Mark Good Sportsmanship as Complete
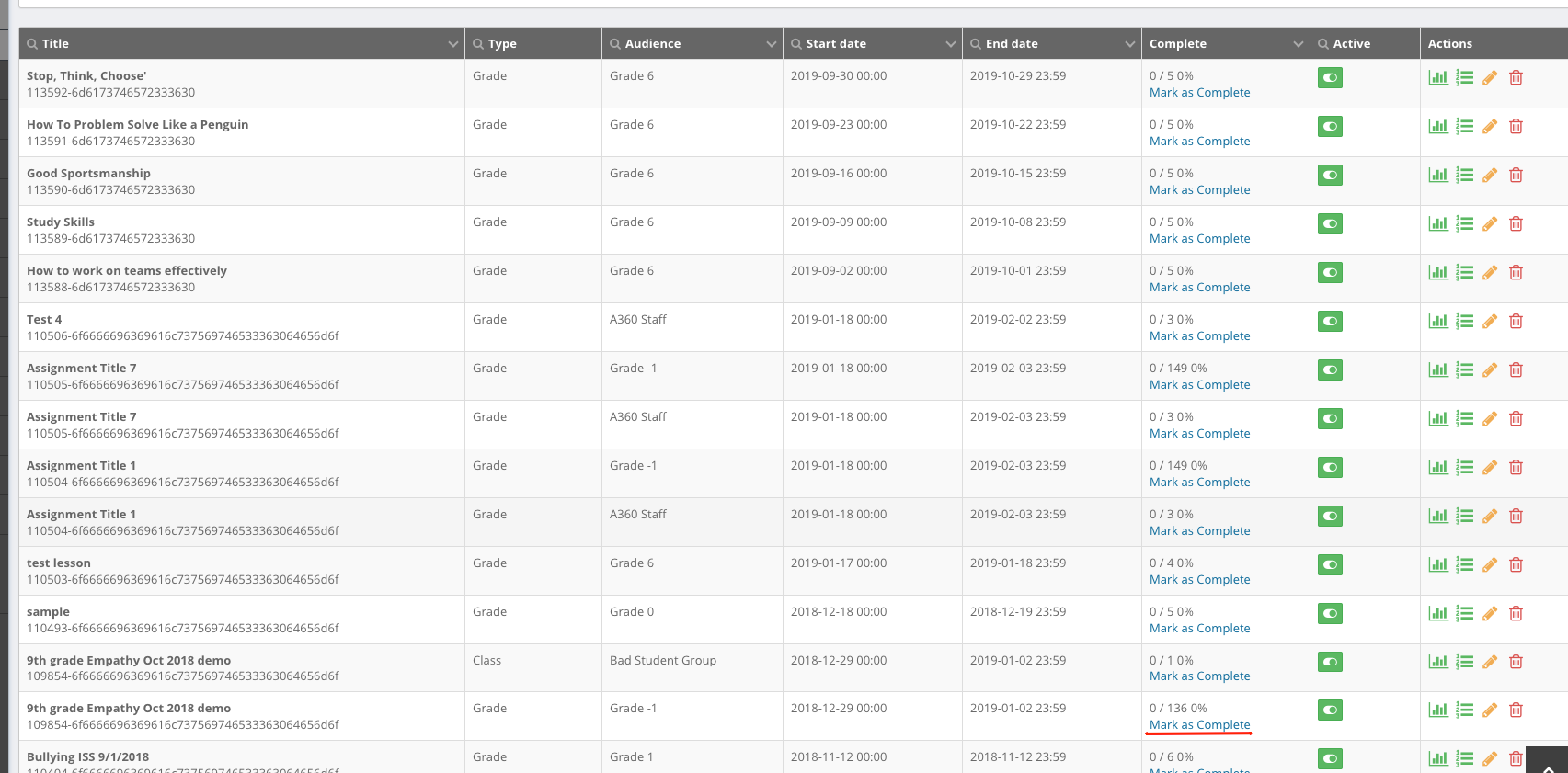Image resolution: width=1568 pixels, height=773 pixels. (x=1199, y=190)
